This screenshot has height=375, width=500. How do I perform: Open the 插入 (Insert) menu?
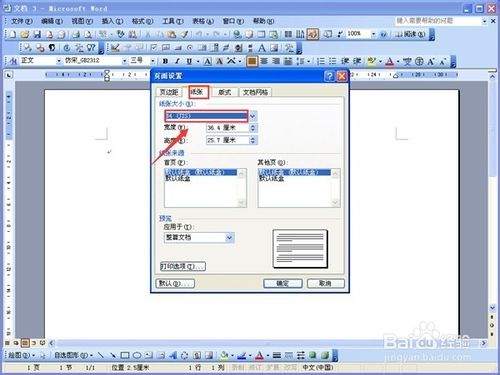pos(112,21)
